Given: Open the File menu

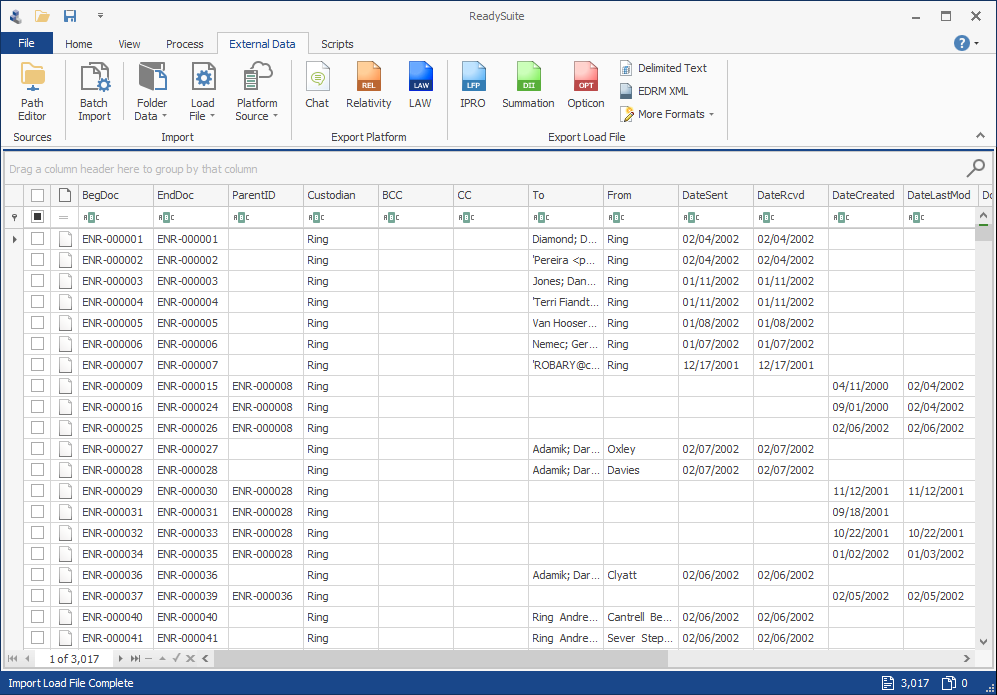Looking at the screenshot, I should [26, 43].
